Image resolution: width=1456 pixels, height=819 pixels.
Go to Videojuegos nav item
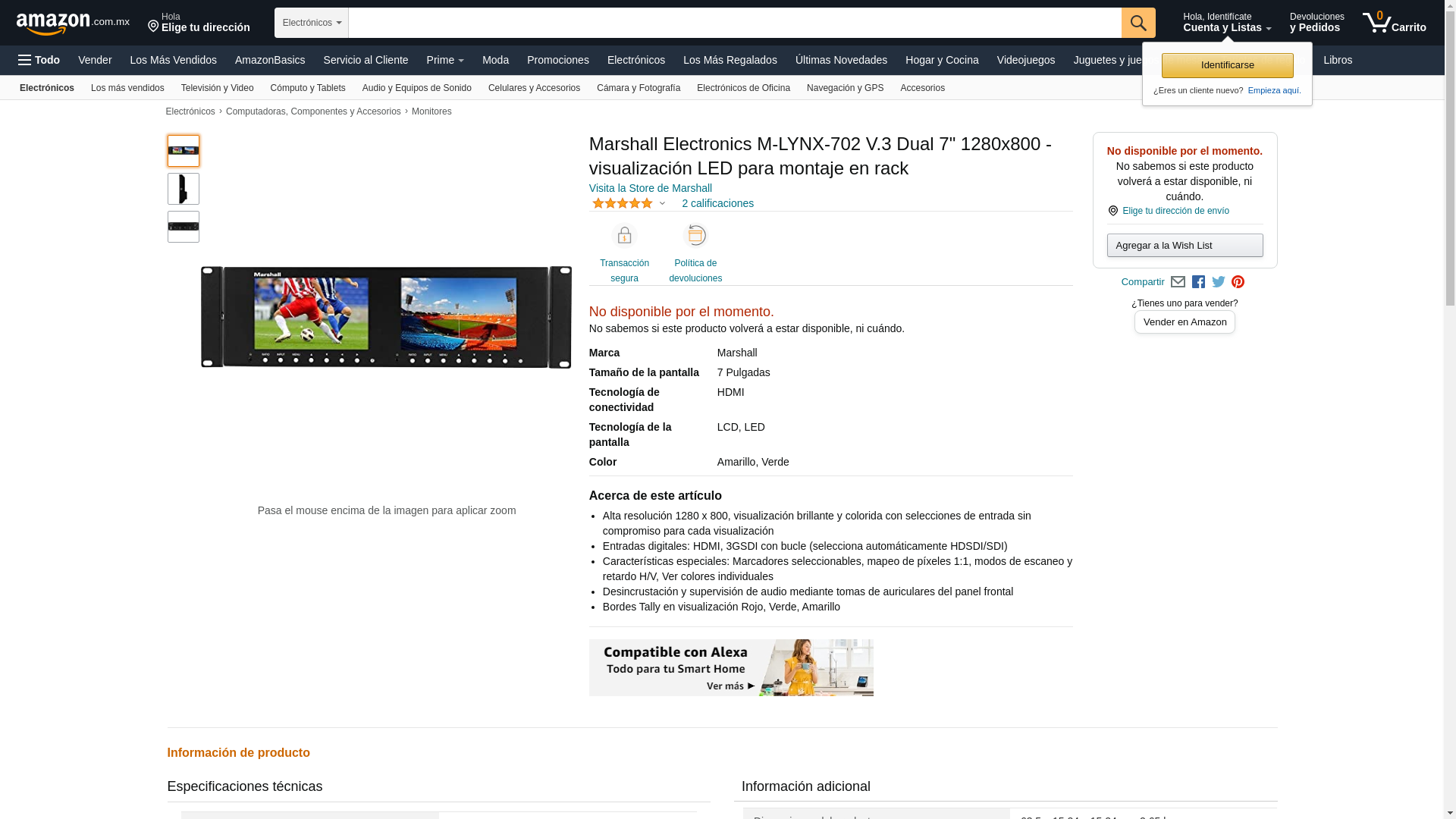(x=1025, y=60)
